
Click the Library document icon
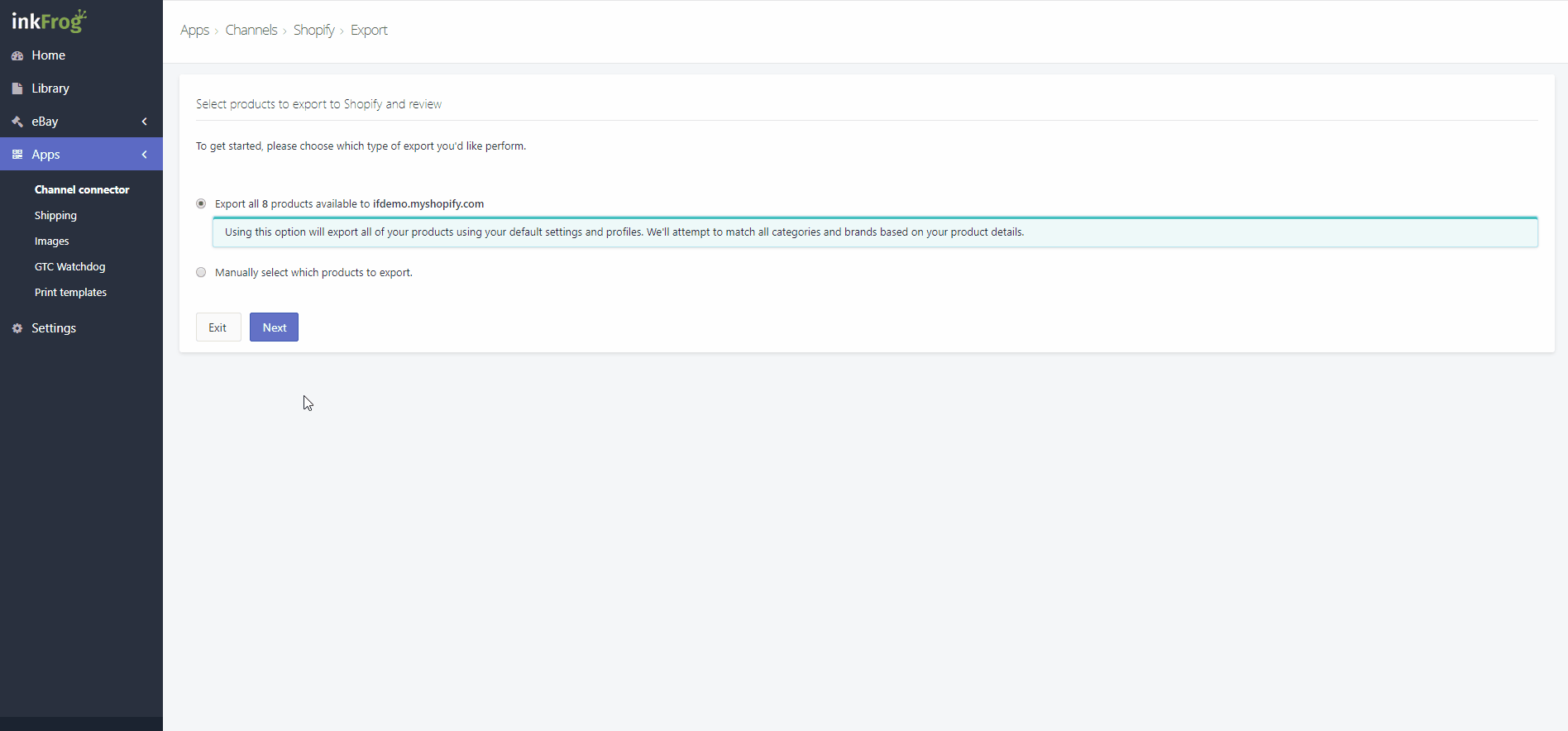(x=17, y=88)
